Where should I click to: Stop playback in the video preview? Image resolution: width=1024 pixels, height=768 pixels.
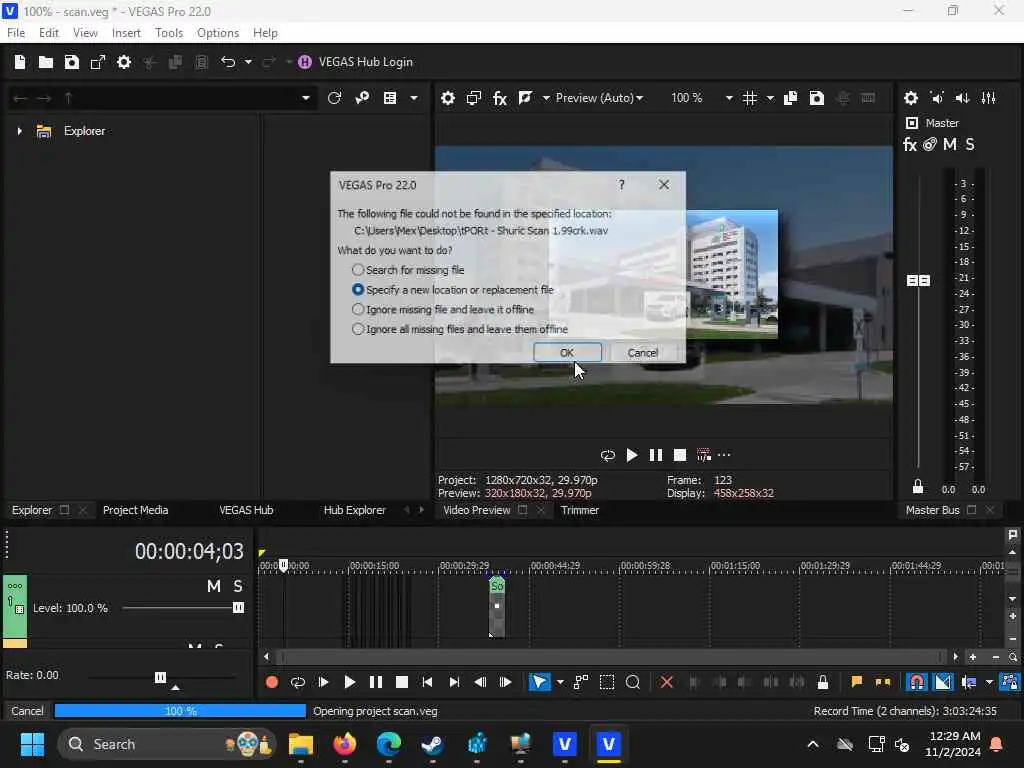pyautogui.click(x=680, y=455)
